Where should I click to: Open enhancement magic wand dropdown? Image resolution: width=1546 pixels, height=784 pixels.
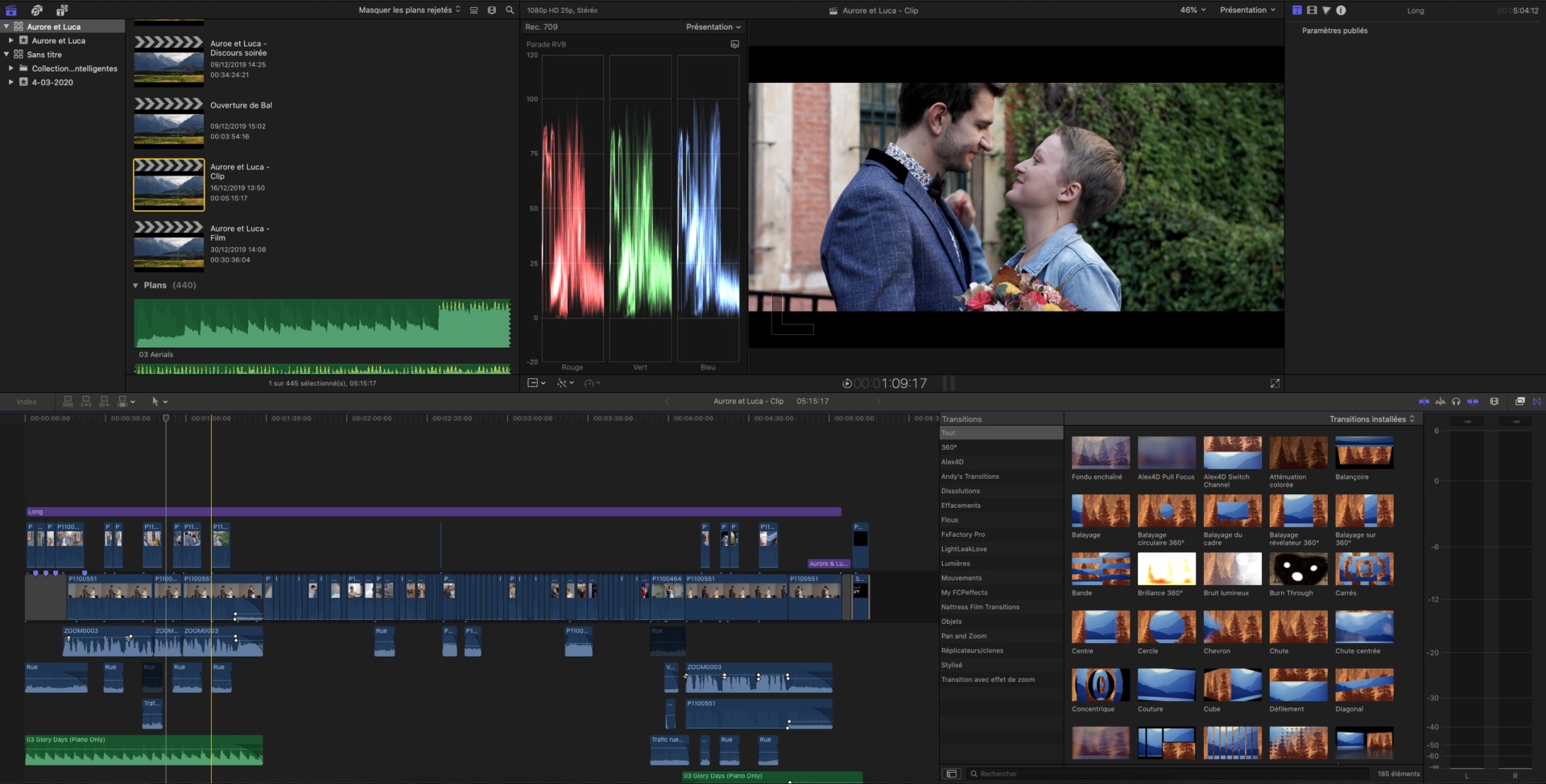[565, 383]
